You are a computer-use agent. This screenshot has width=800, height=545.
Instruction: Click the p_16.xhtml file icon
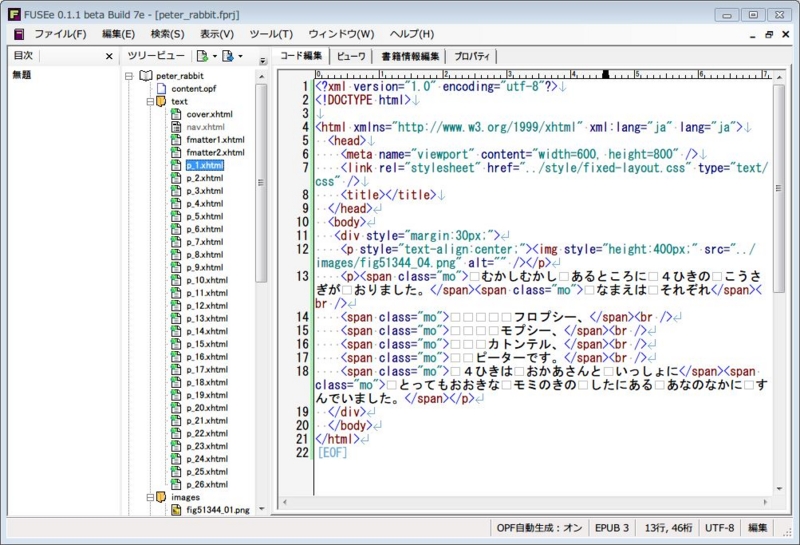[x=176, y=357]
